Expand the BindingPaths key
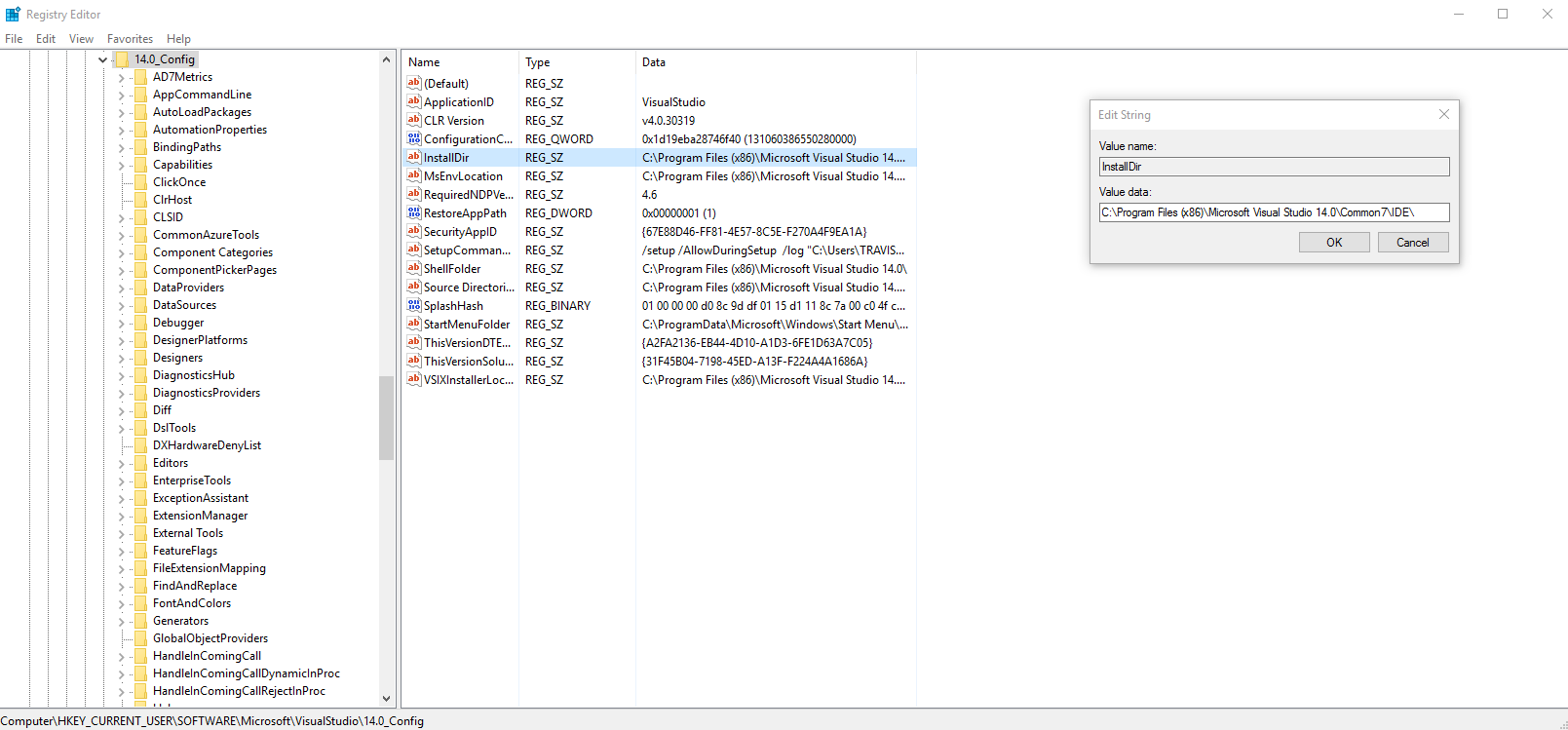Image resolution: width=1568 pixels, height=730 pixels. coord(121,147)
